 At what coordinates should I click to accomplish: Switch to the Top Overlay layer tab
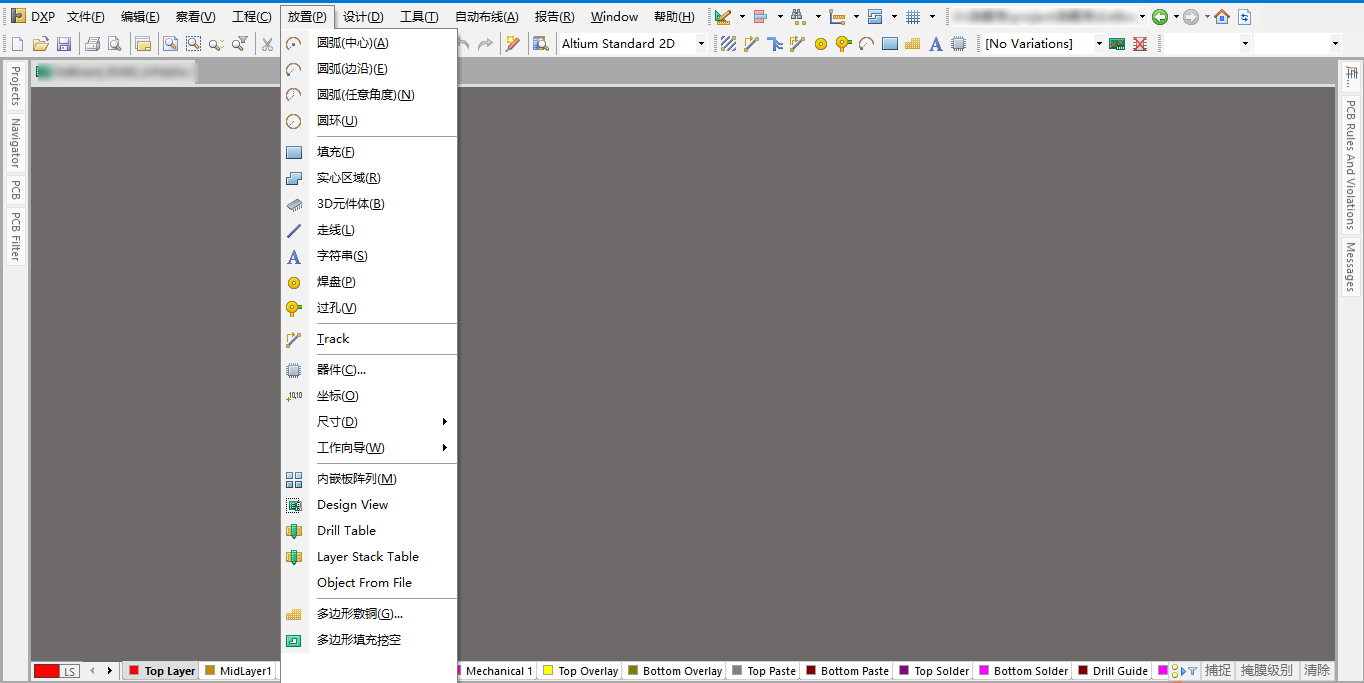[588, 671]
